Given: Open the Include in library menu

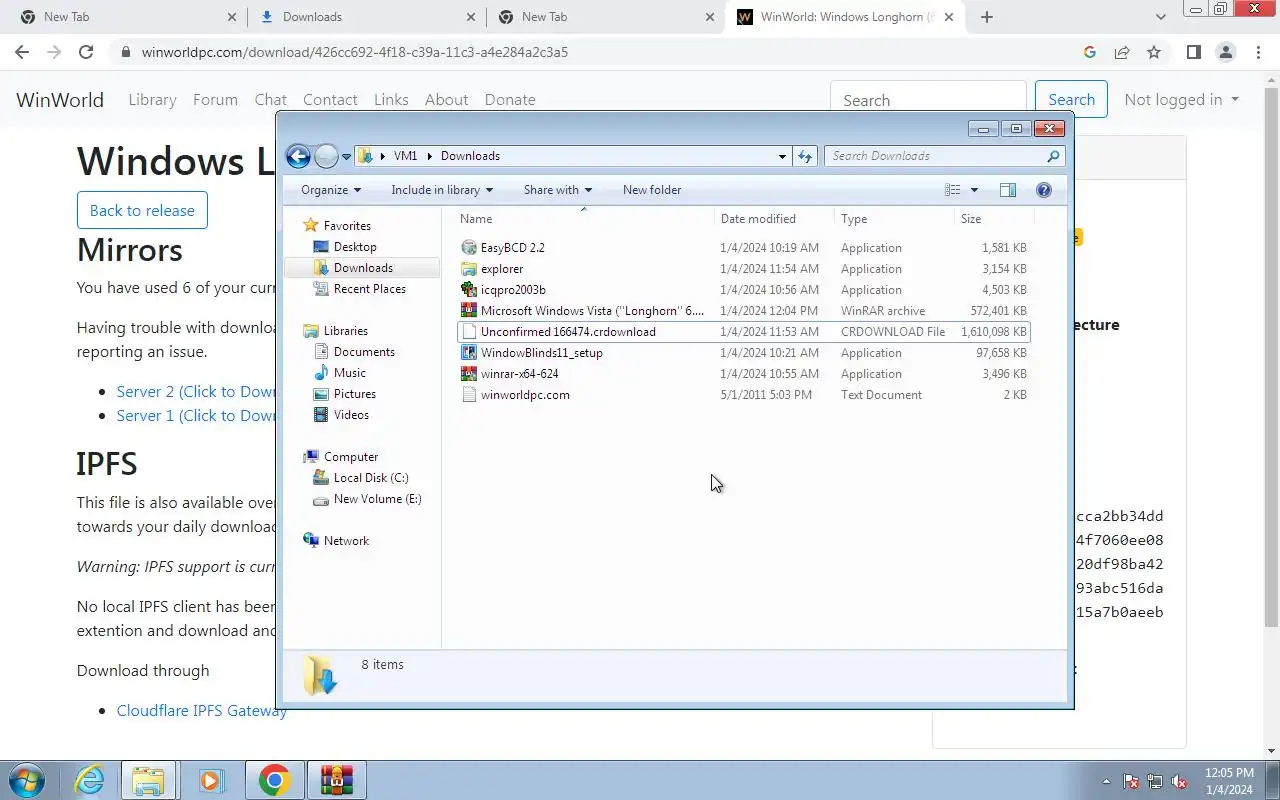Looking at the screenshot, I should [442, 190].
